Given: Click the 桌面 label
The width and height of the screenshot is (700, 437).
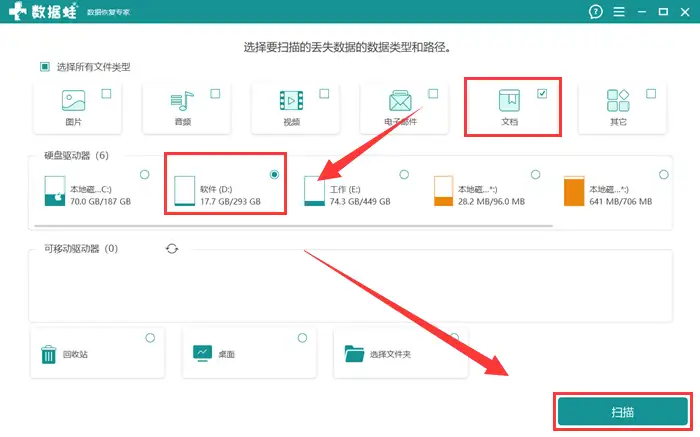Looking at the screenshot, I should click(226, 354).
